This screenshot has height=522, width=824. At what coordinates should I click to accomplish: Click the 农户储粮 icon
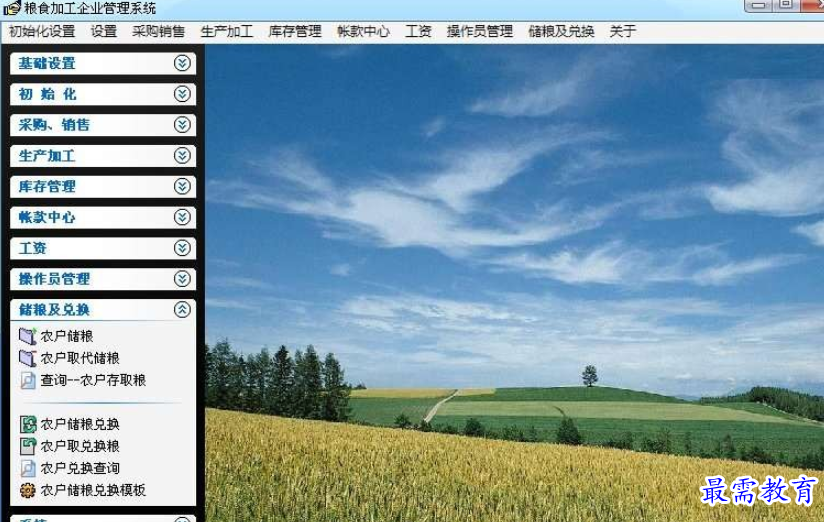click(27, 336)
